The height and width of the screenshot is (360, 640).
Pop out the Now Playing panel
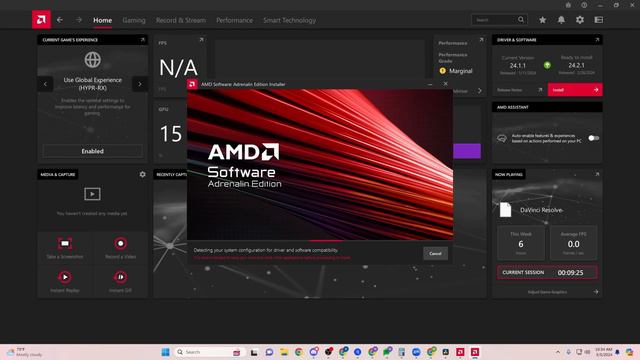pos(597,174)
